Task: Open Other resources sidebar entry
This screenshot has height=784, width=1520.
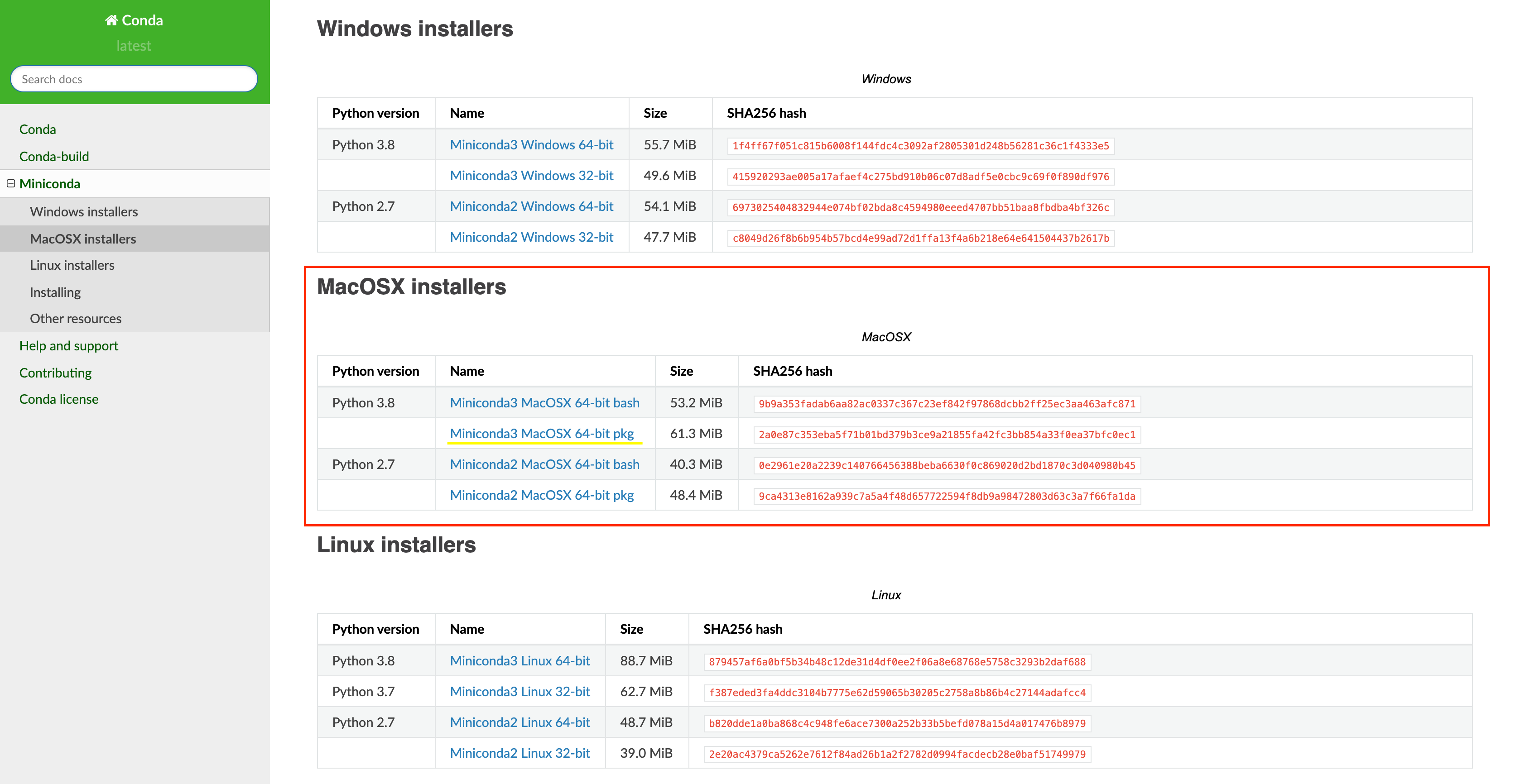Action: coord(76,319)
